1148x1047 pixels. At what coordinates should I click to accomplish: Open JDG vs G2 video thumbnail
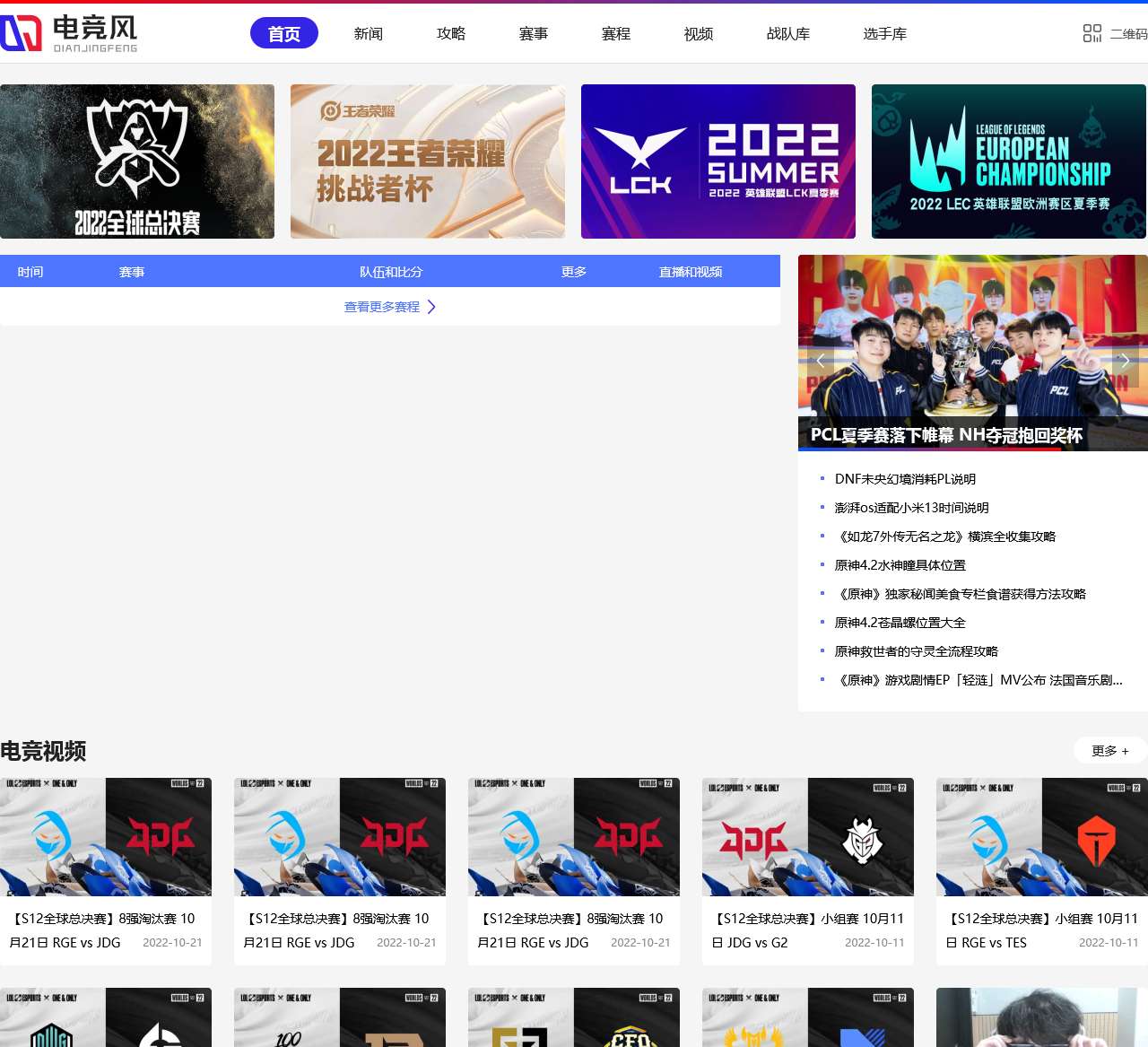pyautogui.click(x=808, y=837)
